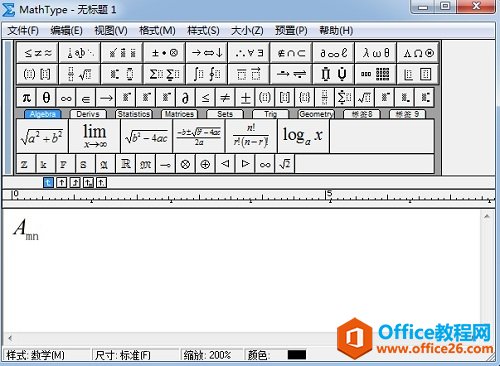Open the 大小(Z) menu
This screenshot has width=500, height=366.
[x=247, y=31]
